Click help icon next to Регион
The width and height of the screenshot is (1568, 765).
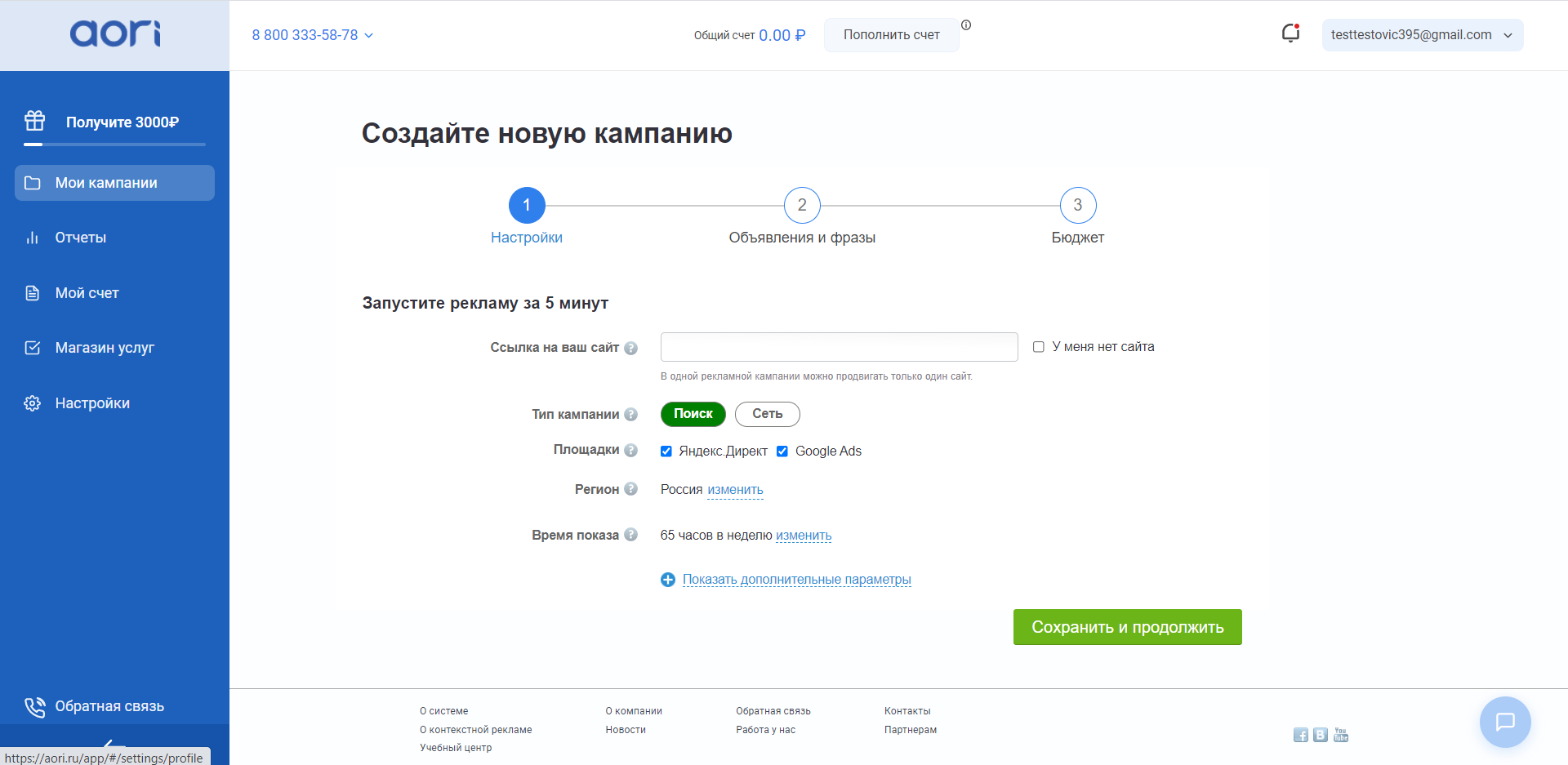(630, 489)
